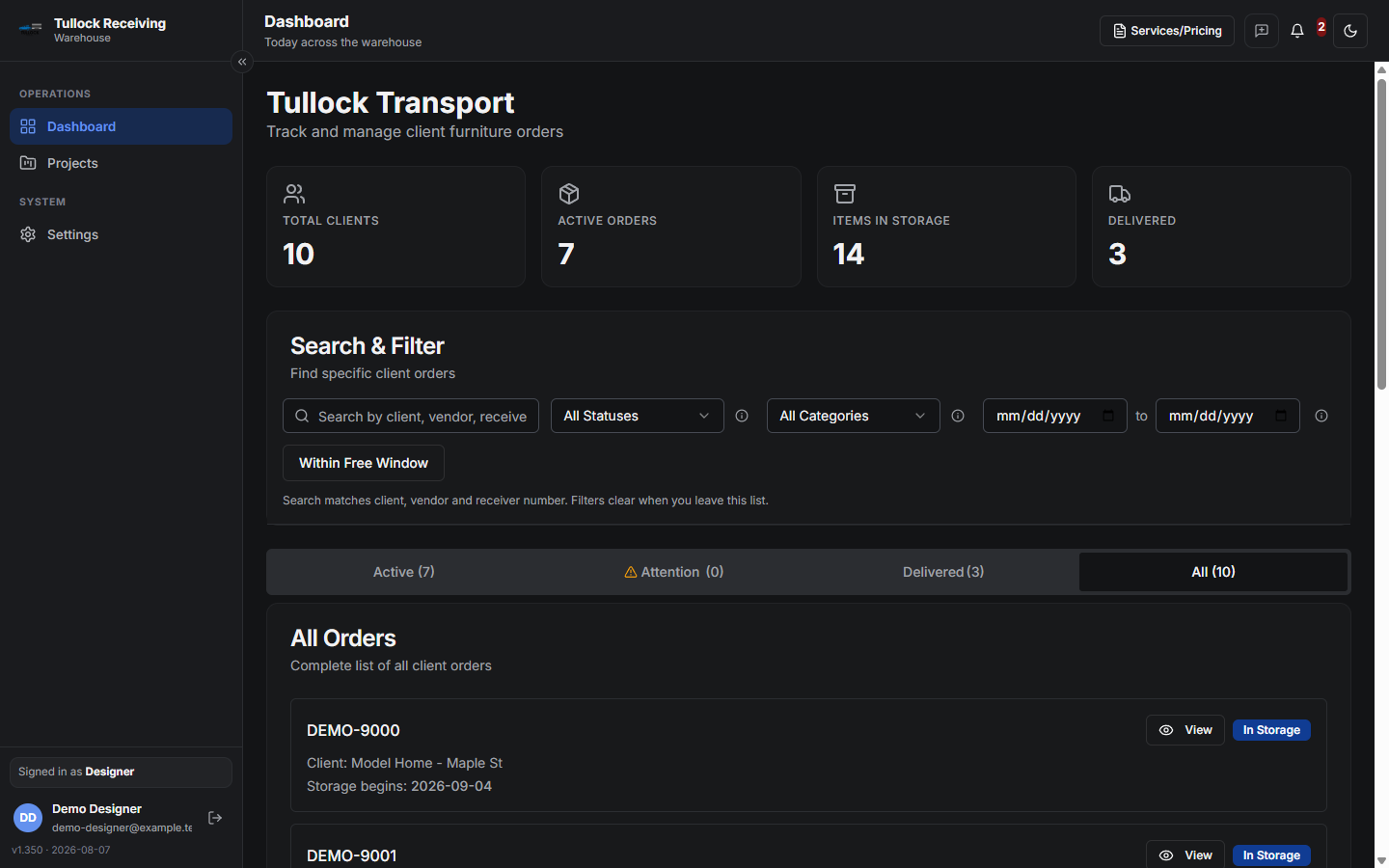Click the scrollbar down arrow
The image size is (1389, 868).
tap(1381, 860)
